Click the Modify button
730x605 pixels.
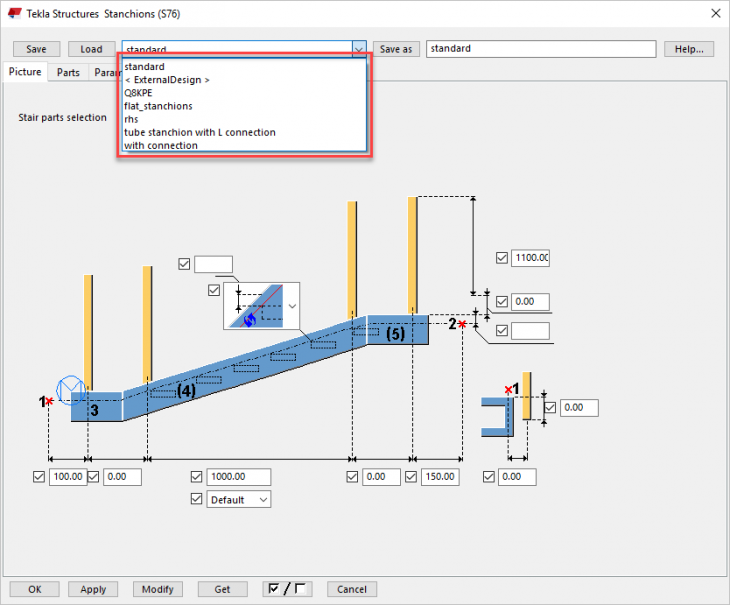click(x=159, y=589)
